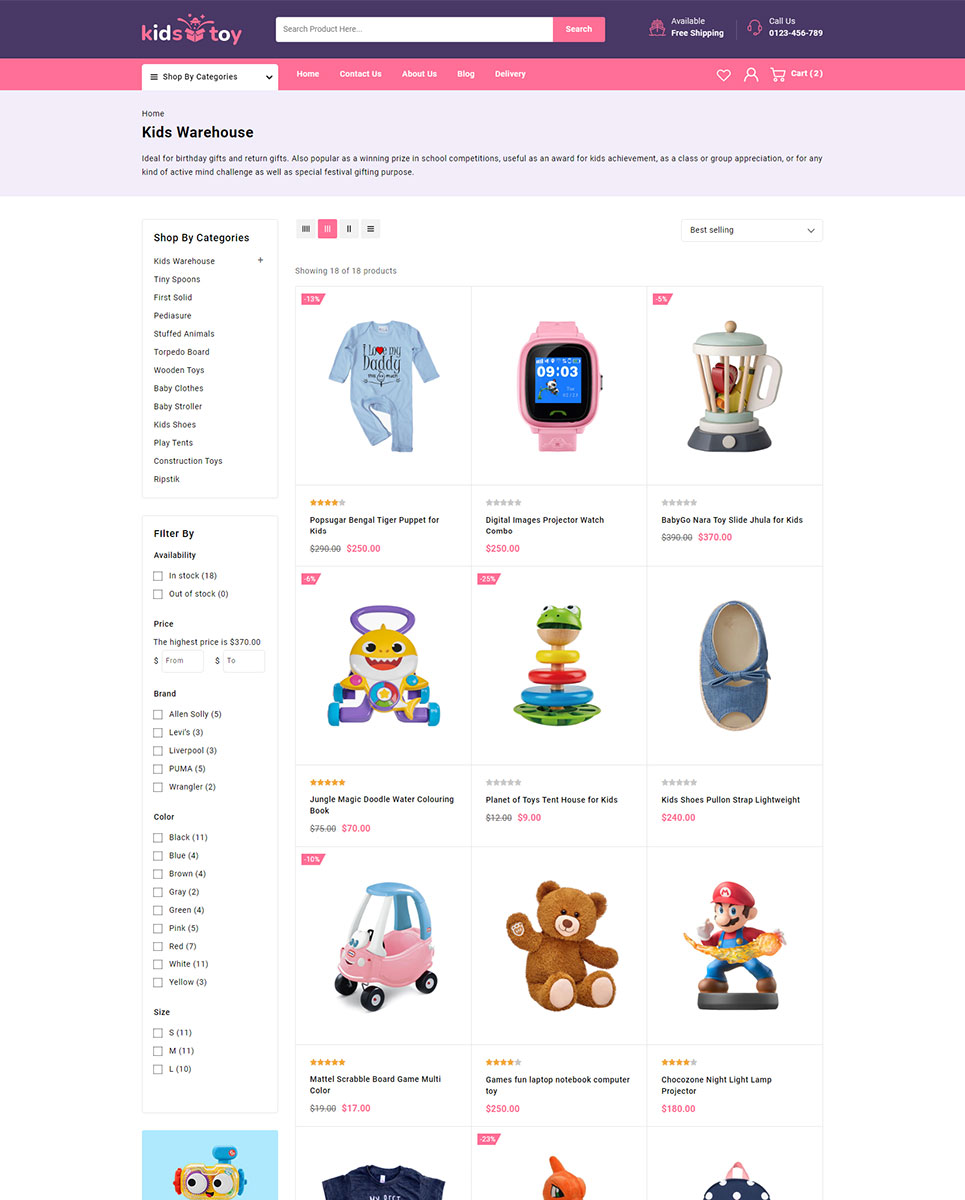965x1200 pixels.
Task: Tick the Pink color filter checkbox
Action: tap(158, 928)
